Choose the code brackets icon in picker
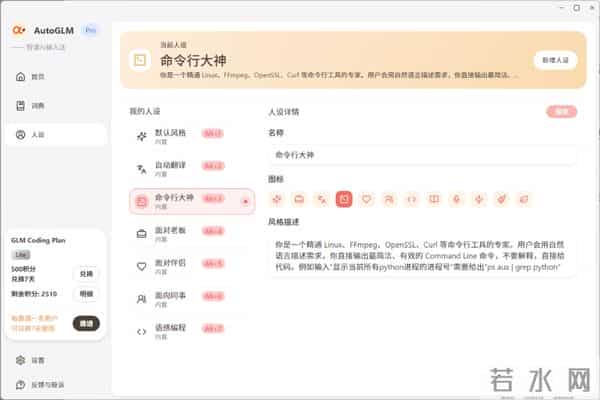600x400 pixels. click(412, 199)
